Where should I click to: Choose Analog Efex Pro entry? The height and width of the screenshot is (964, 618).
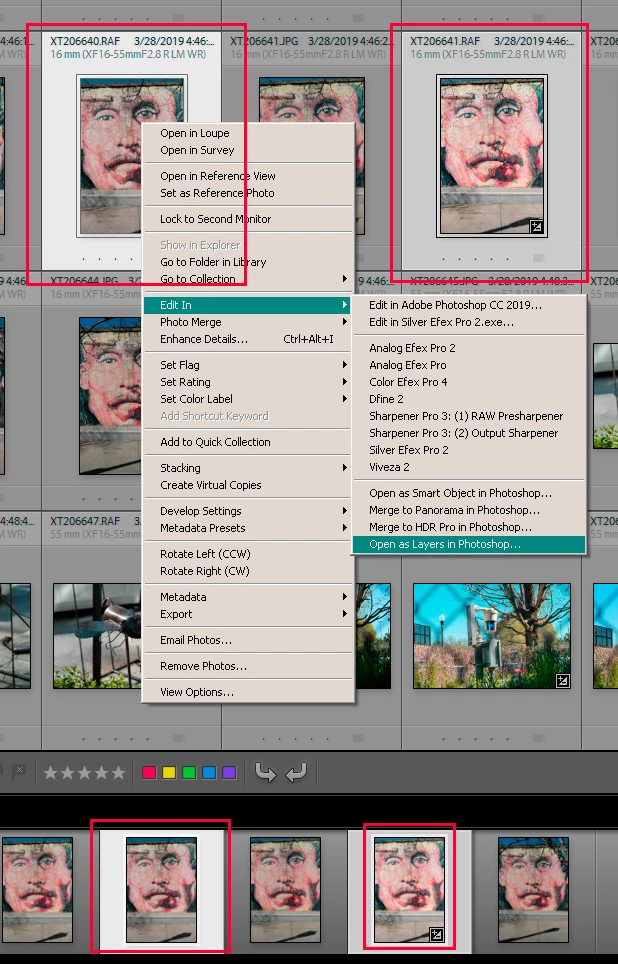(469, 365)
